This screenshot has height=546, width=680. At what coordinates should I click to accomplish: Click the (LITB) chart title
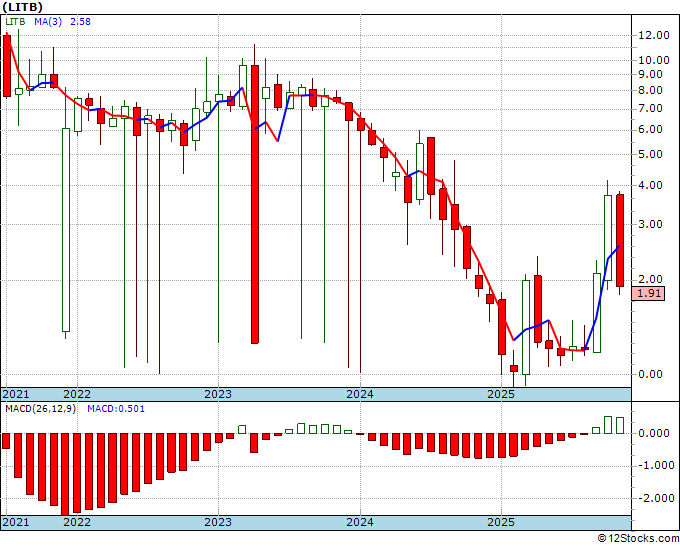(23, 7)
